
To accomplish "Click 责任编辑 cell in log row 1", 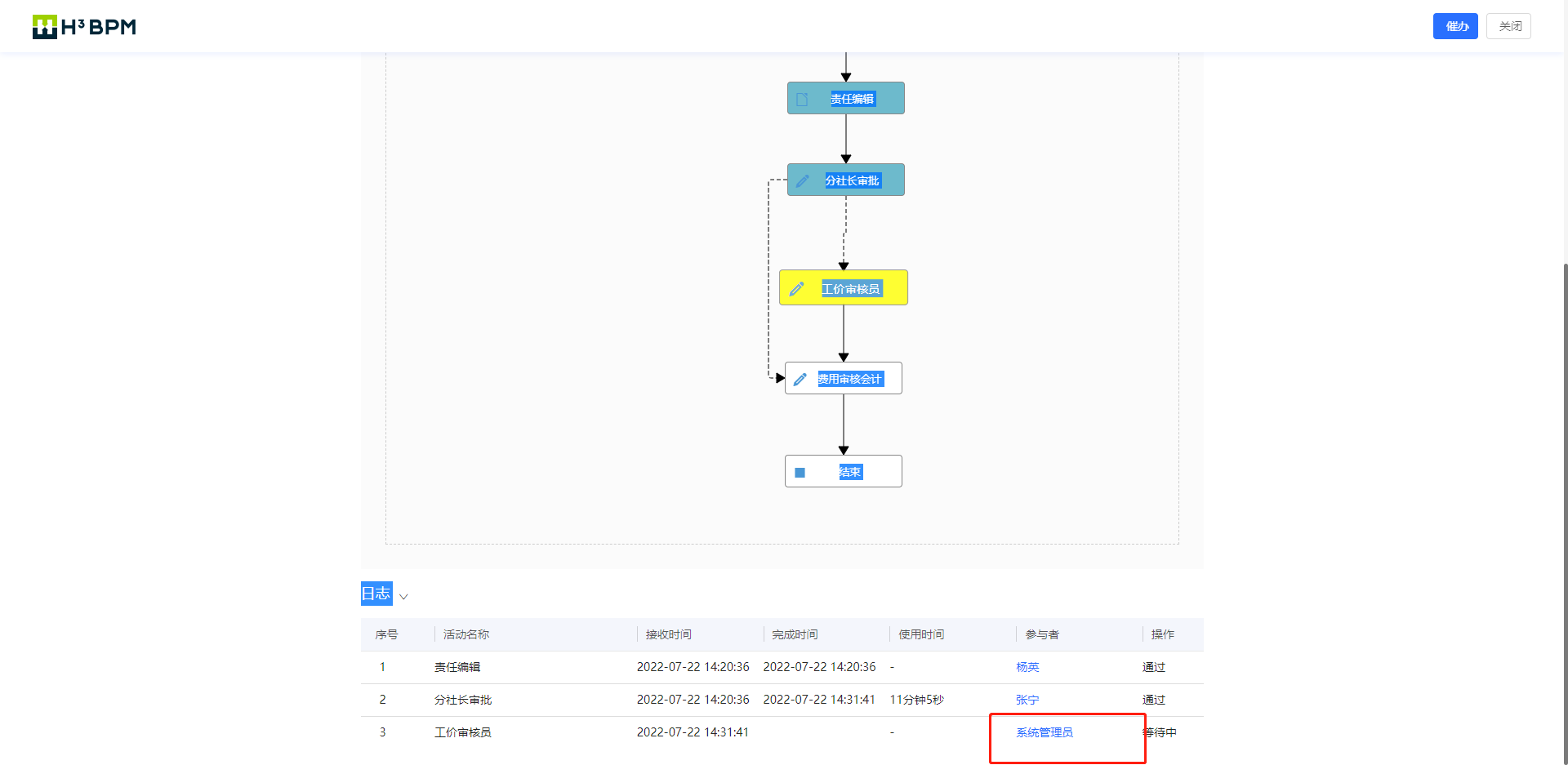I will coord(457,667).
